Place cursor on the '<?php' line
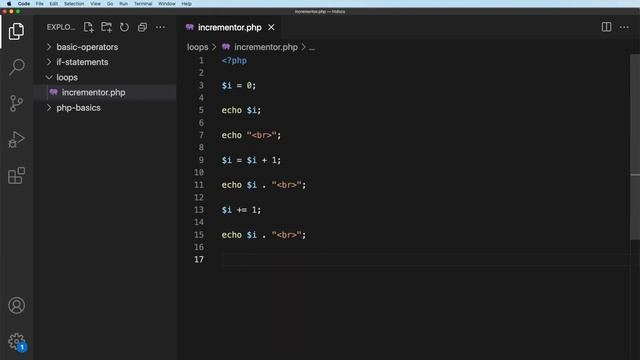 coord(234,61)
